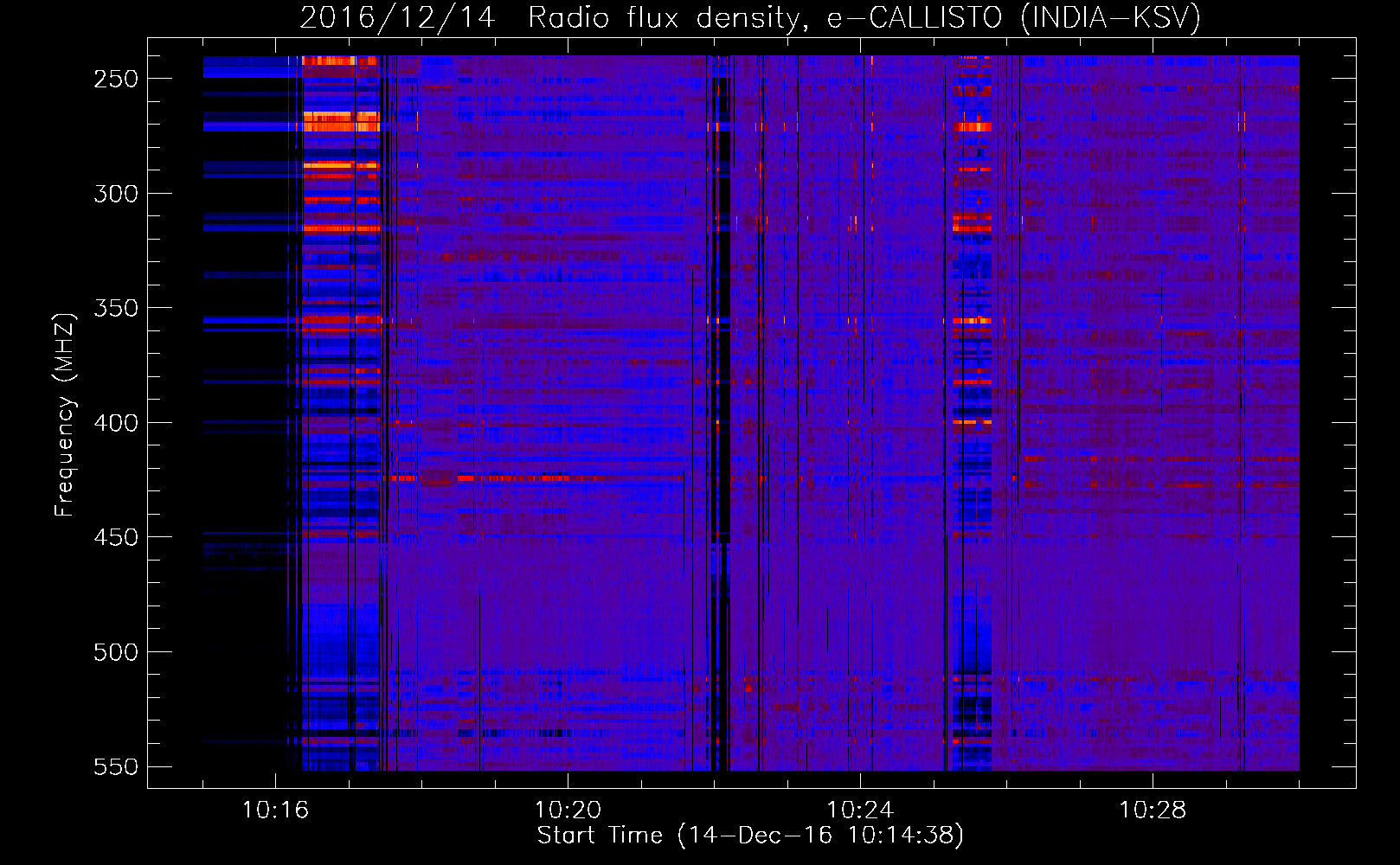Click the 10:28 time tick label

click(x=1153, y=811)
